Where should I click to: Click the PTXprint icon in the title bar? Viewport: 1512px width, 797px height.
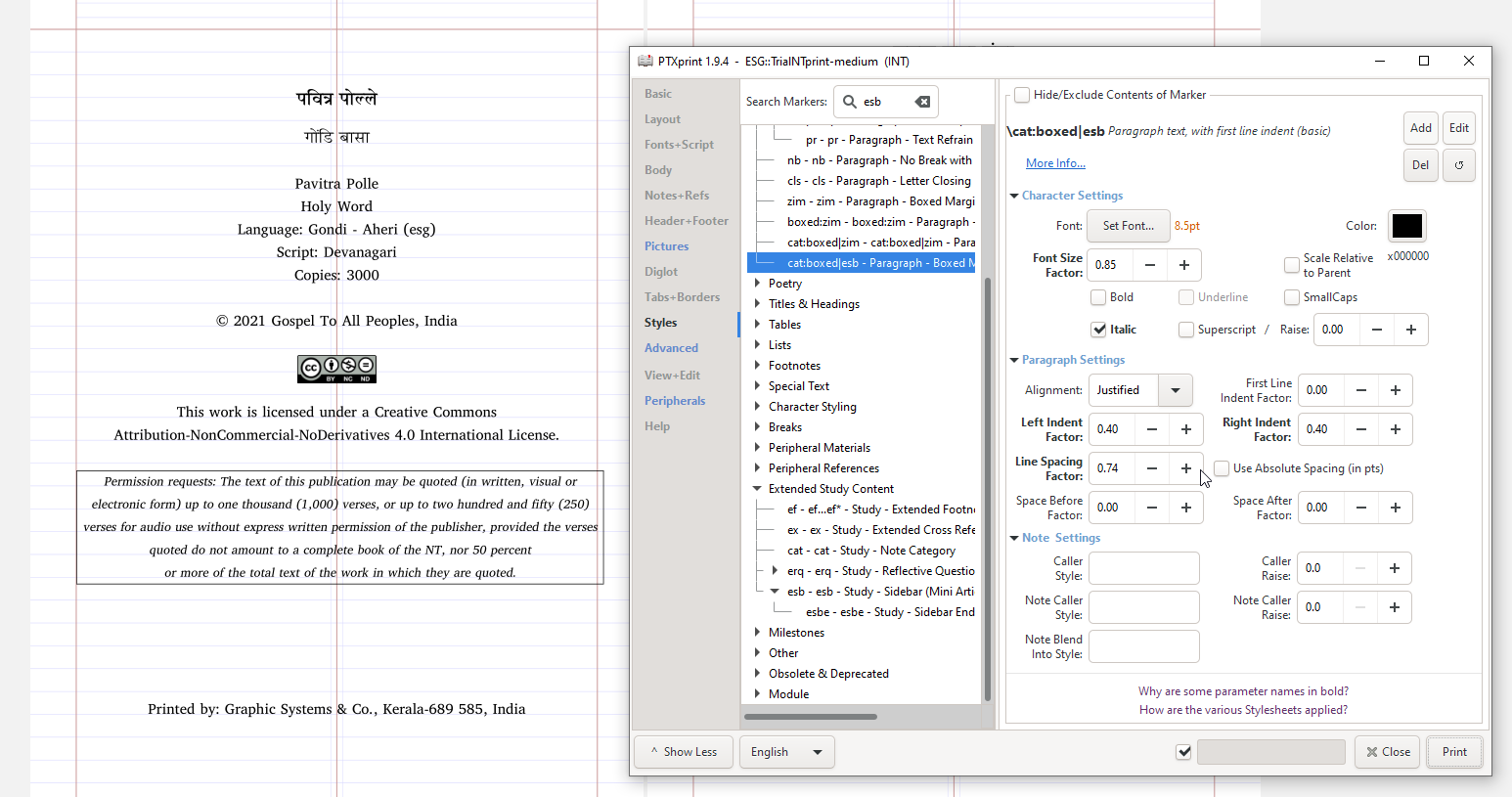[645, 61]
